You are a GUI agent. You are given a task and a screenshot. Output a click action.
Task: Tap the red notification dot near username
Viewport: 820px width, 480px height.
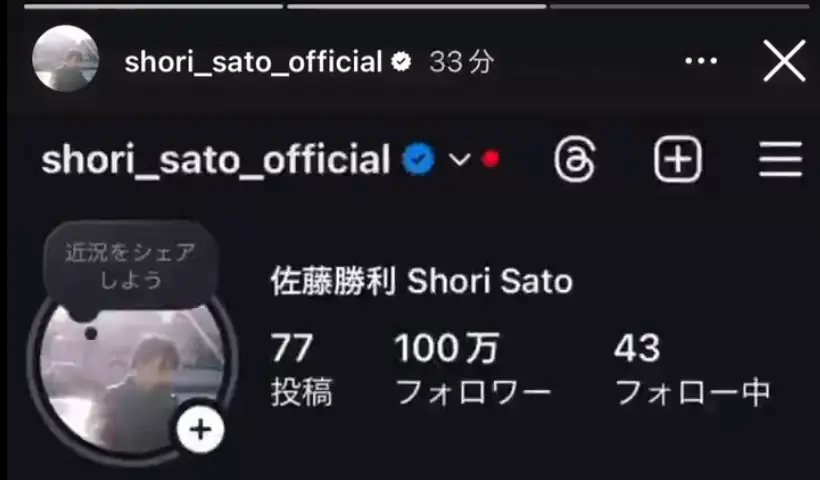point(490,158)
